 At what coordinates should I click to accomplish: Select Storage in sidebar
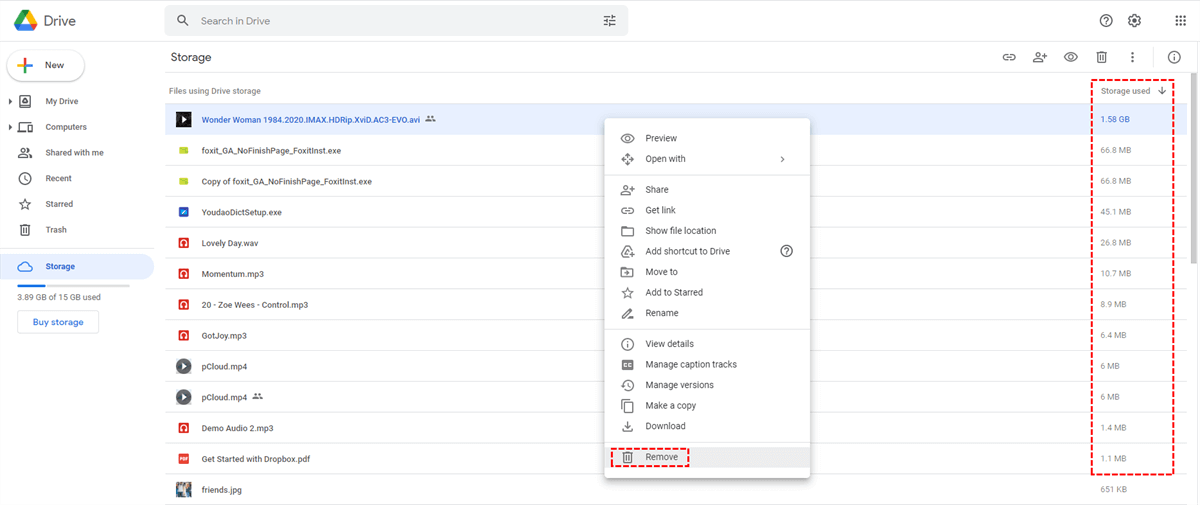click(77, 267)
